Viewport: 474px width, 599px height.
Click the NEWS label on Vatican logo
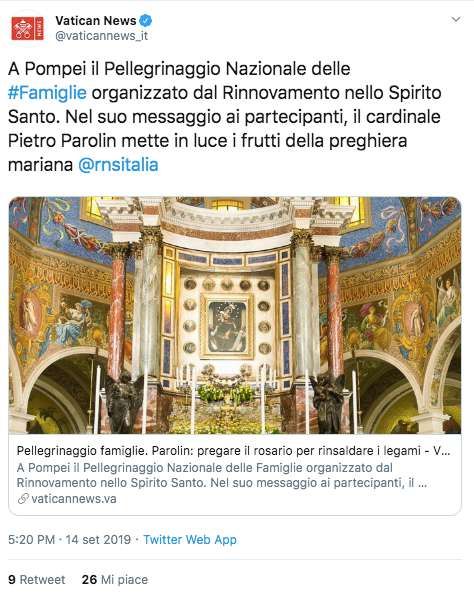pyautogui.click(x=39, y=28)
